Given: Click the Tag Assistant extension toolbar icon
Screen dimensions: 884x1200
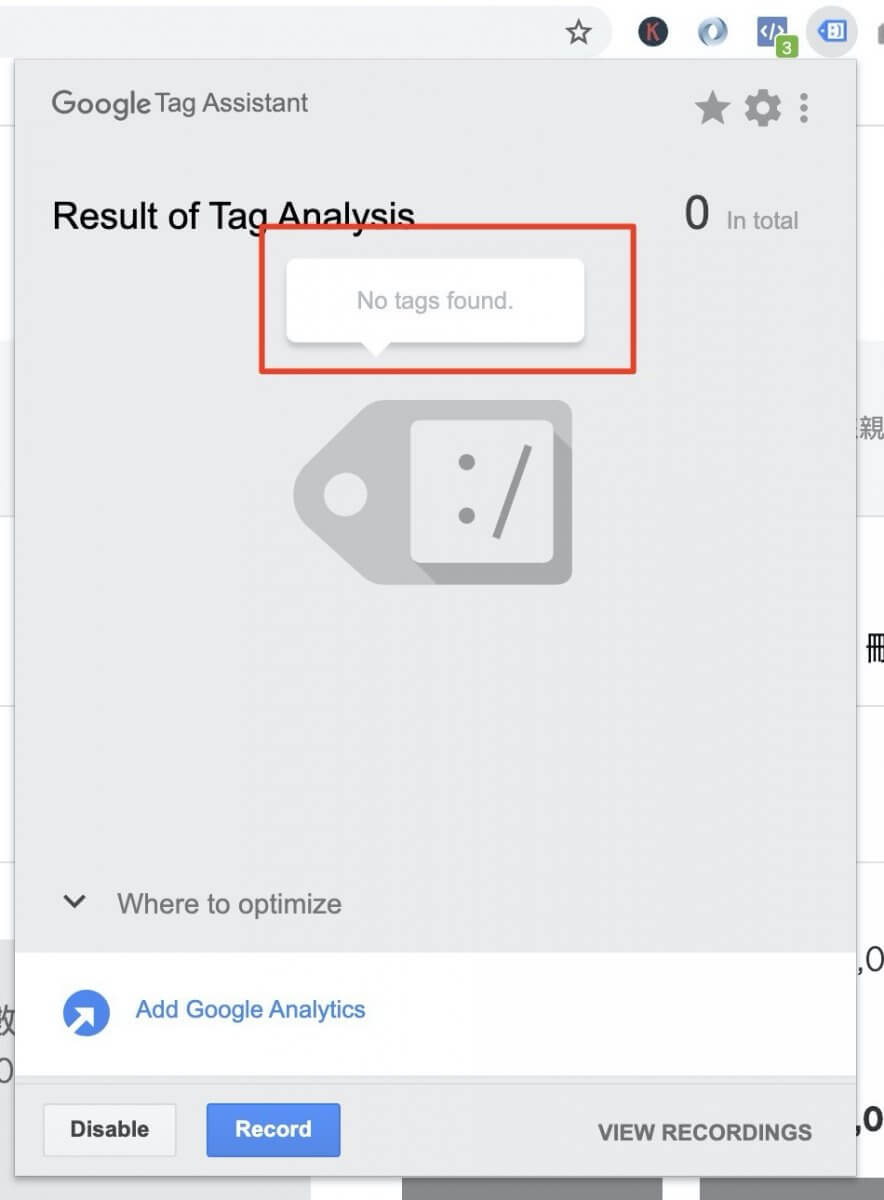Looking at the screenshot, I should (832, 32).
